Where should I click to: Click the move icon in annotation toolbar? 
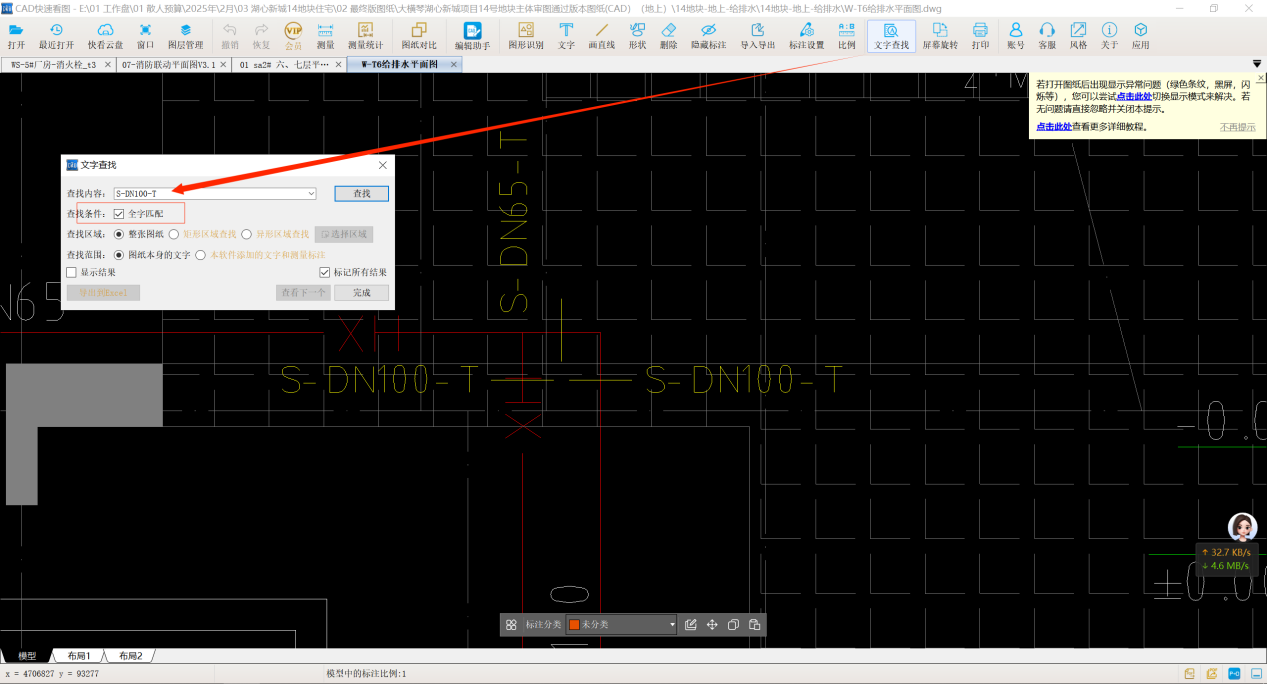(712, 624)
